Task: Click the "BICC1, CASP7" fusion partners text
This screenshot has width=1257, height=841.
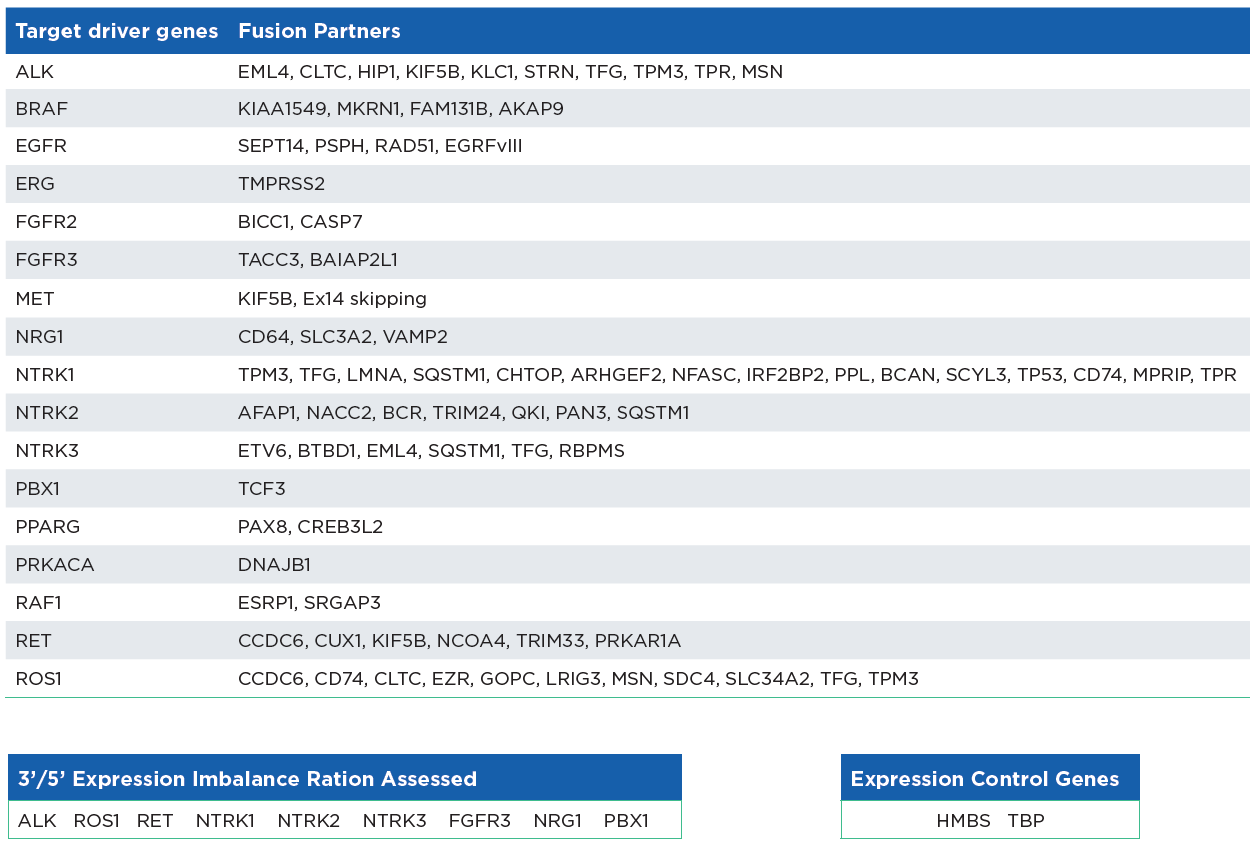Action: (300, 222)
